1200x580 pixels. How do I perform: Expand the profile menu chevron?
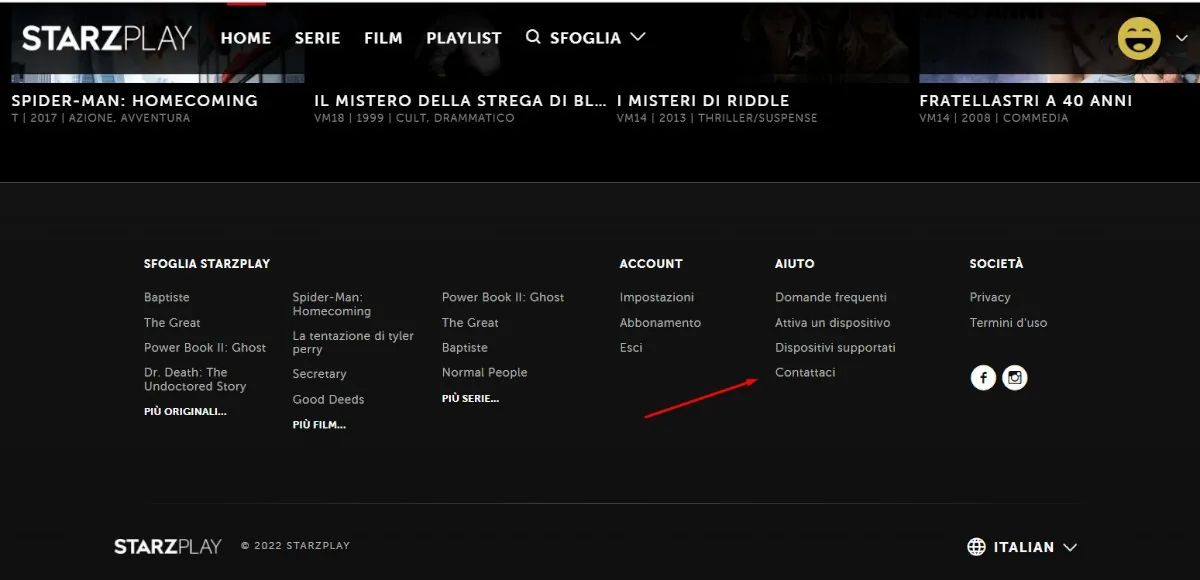(1181, 38)
